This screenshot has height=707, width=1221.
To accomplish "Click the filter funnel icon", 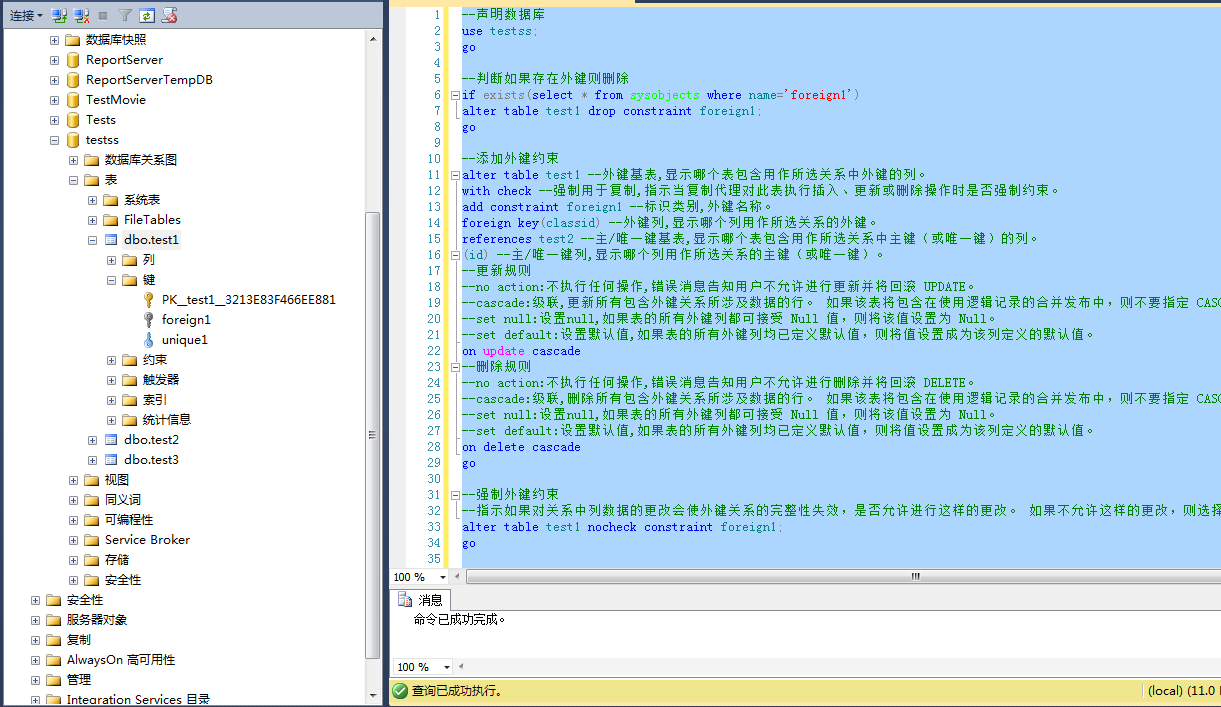I will [x=125, y=15].
